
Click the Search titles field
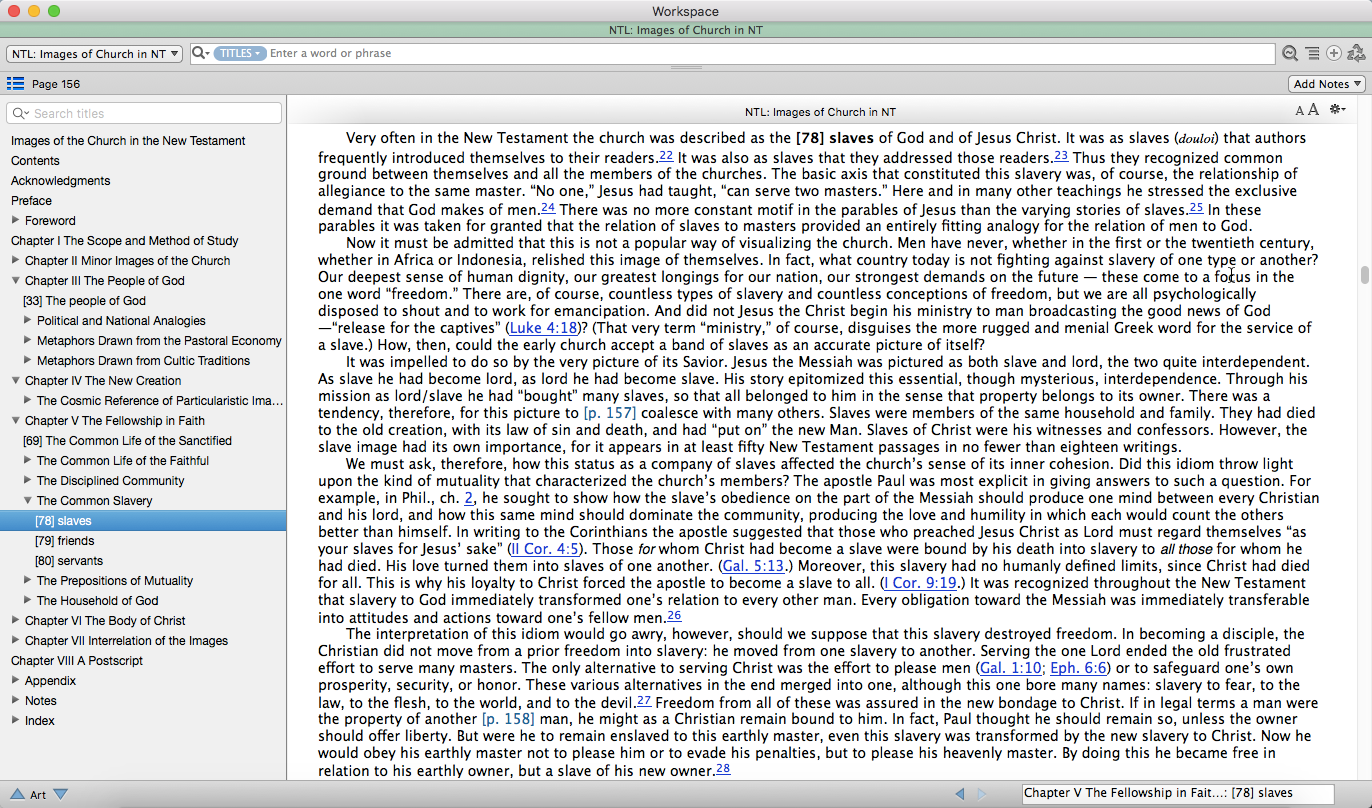click(145, 113)
